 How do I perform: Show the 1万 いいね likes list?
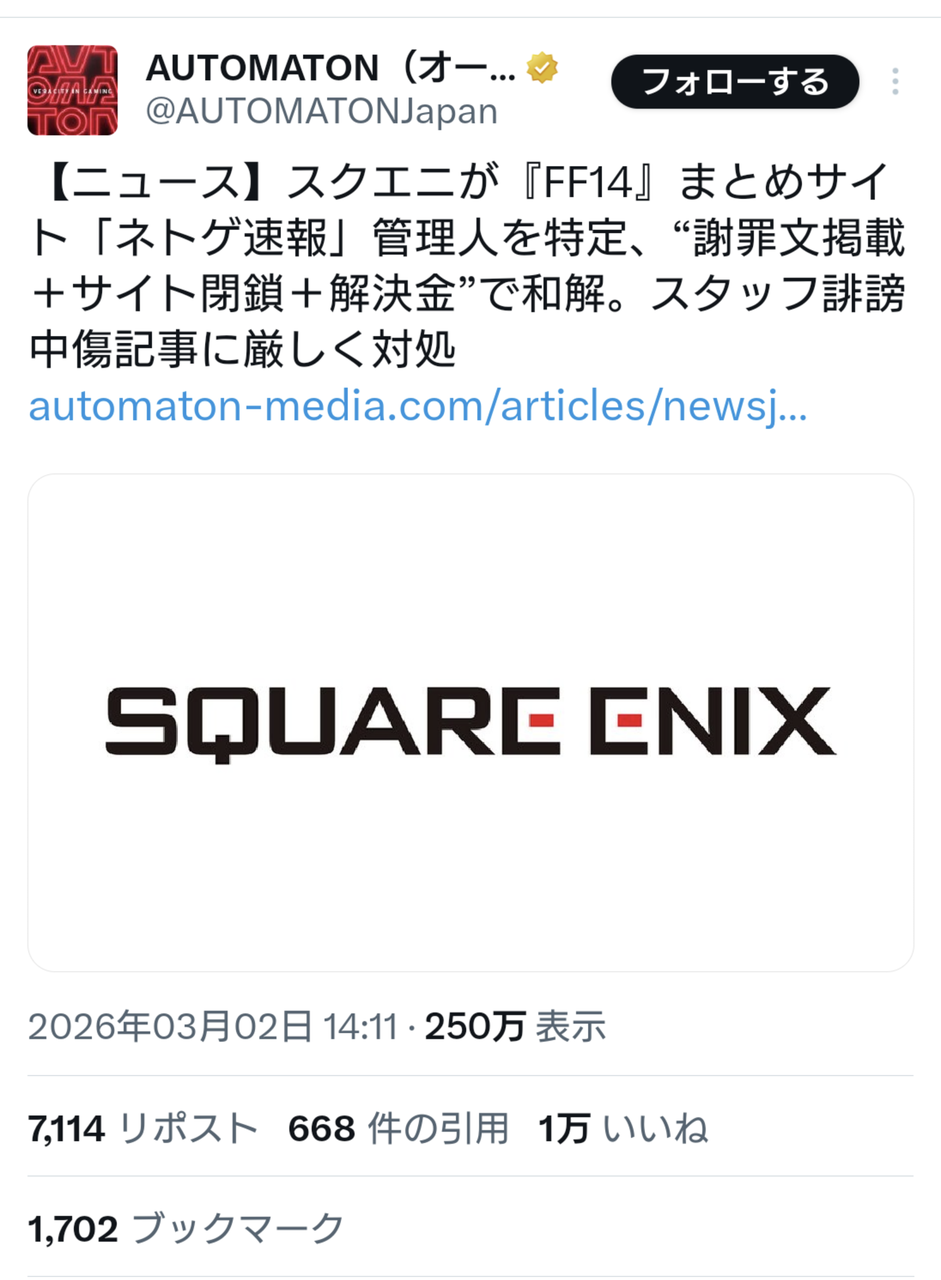tap(624, 1130)
